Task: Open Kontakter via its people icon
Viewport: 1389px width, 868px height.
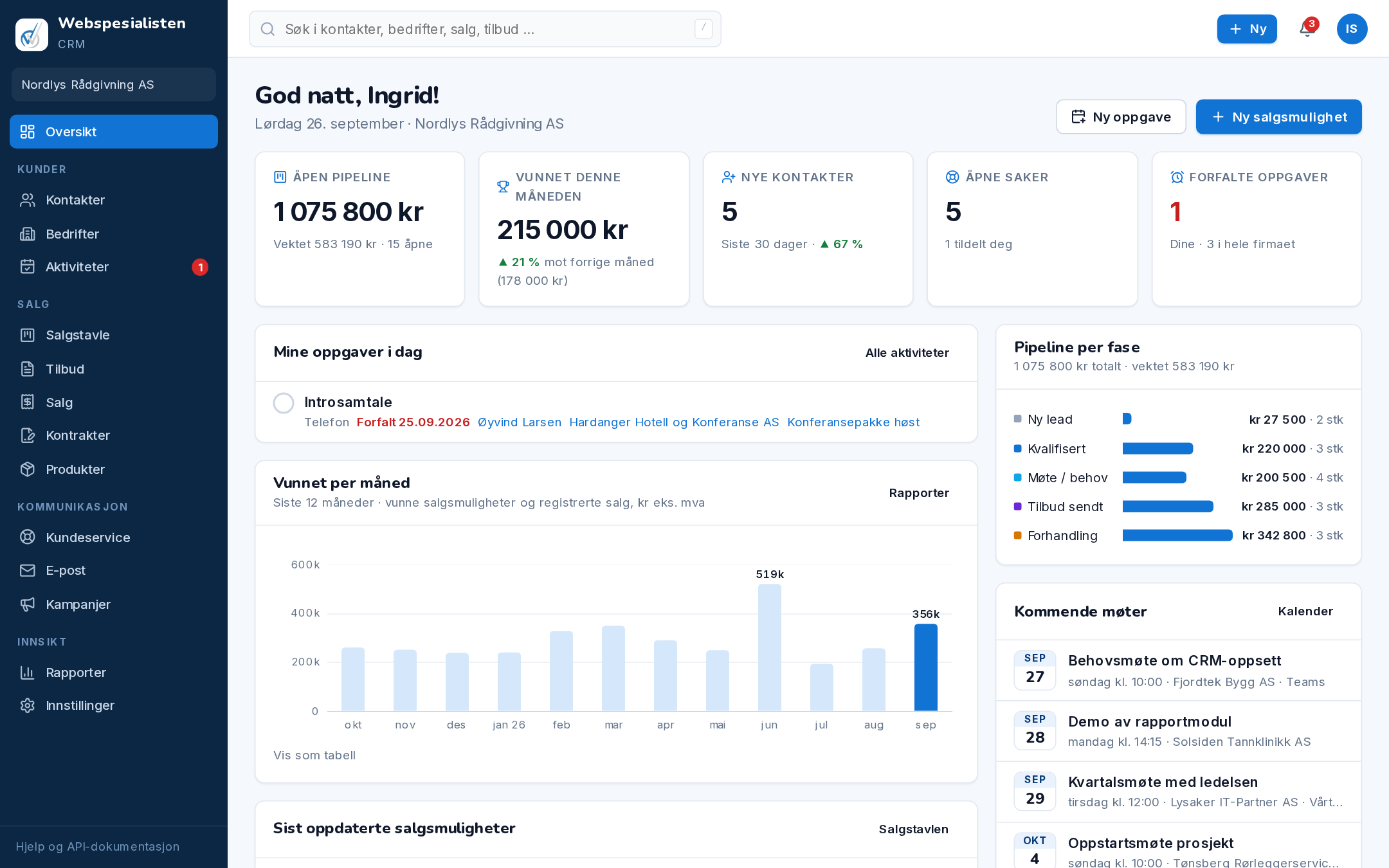Action: click(28, 200)
